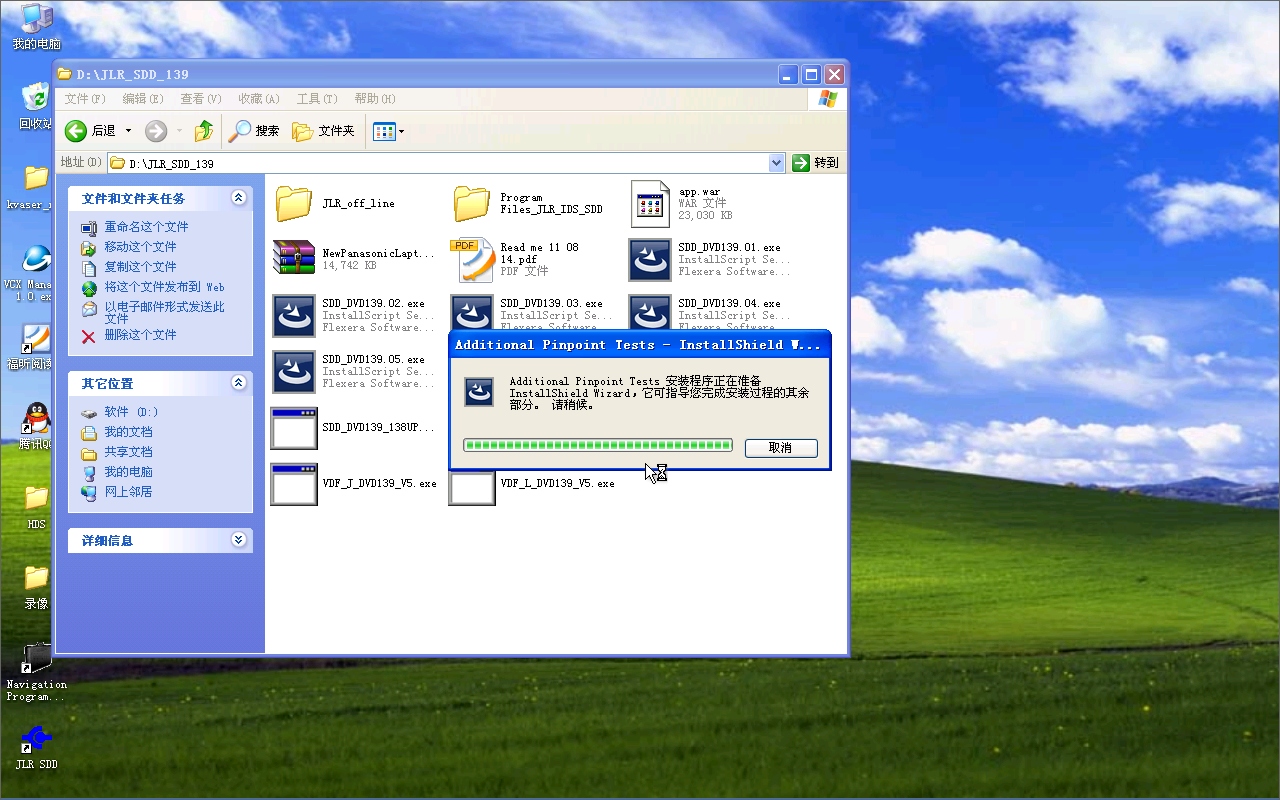The width and height of the screenshot is (1280, 800).
Task: Cancel the InstallShield preparation with 取消
Action: (x=781, y=448)
